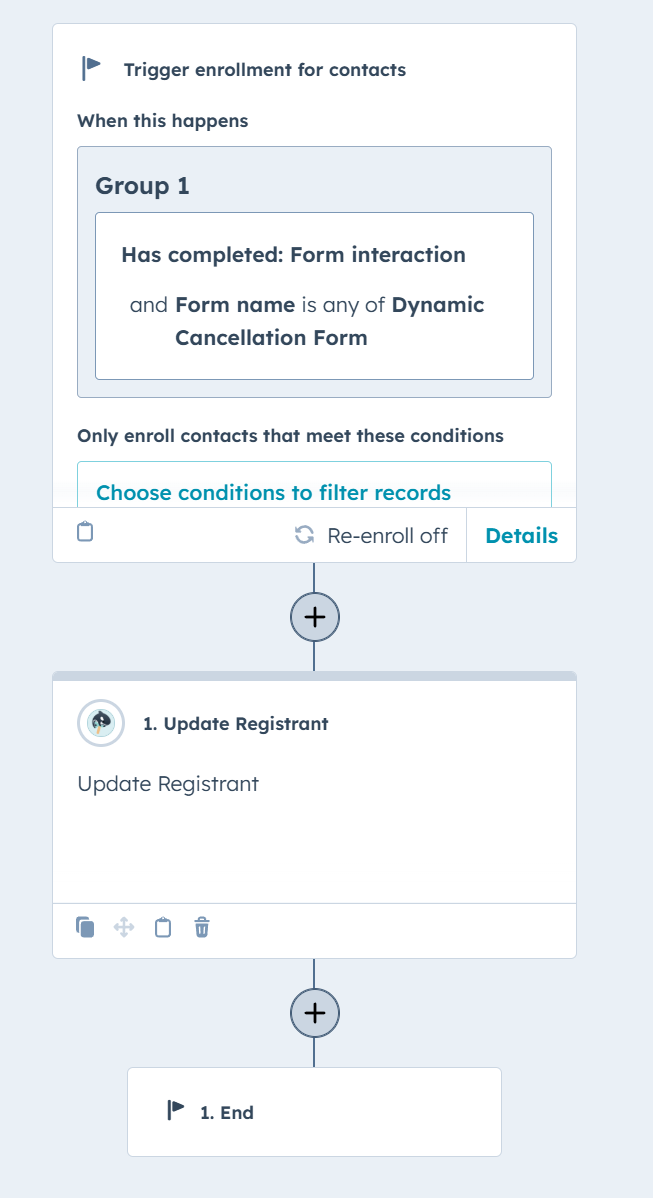Select the 1. End step card
This screenshot has width=653, height=1198.
pos(314,1112)
